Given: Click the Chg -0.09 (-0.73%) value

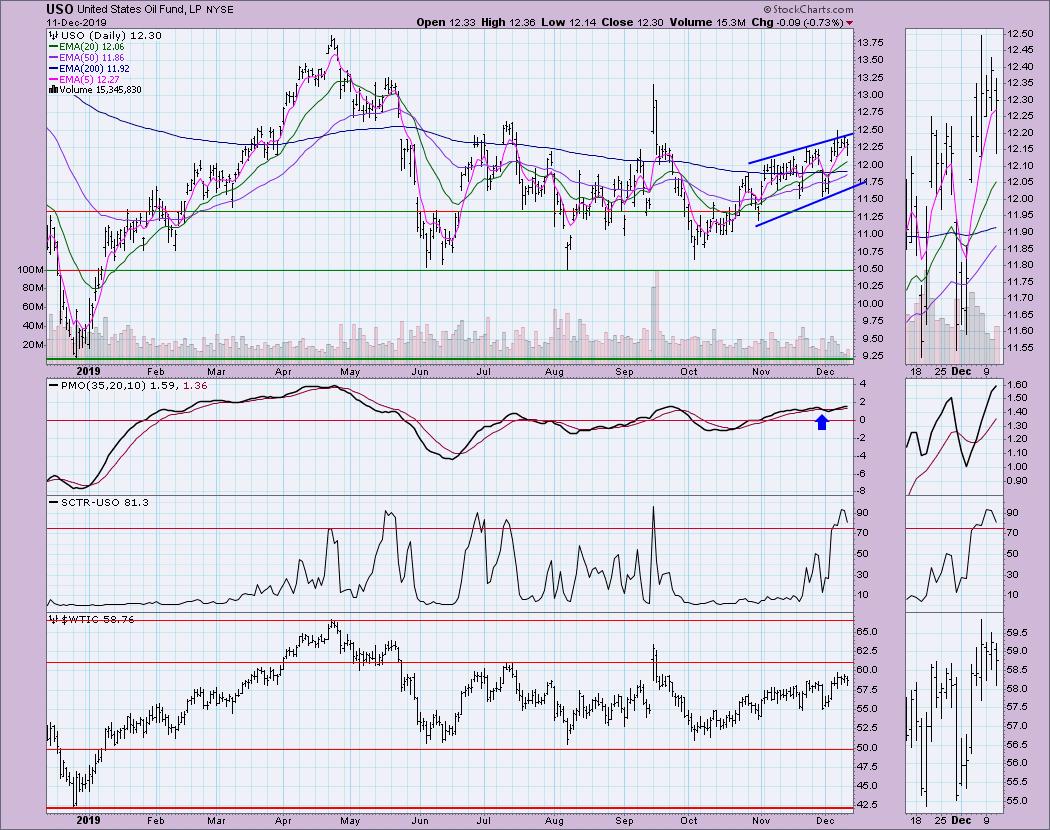Looking at the screenshot, I should [798, 22].
